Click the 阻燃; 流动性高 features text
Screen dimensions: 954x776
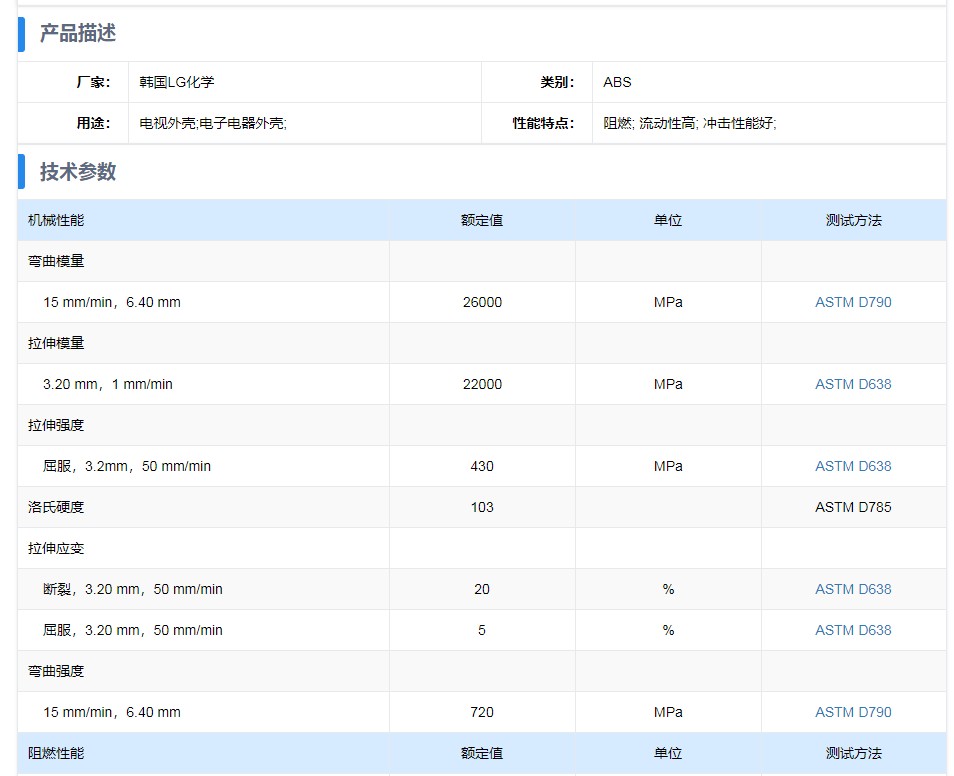(x=689, y=123)
